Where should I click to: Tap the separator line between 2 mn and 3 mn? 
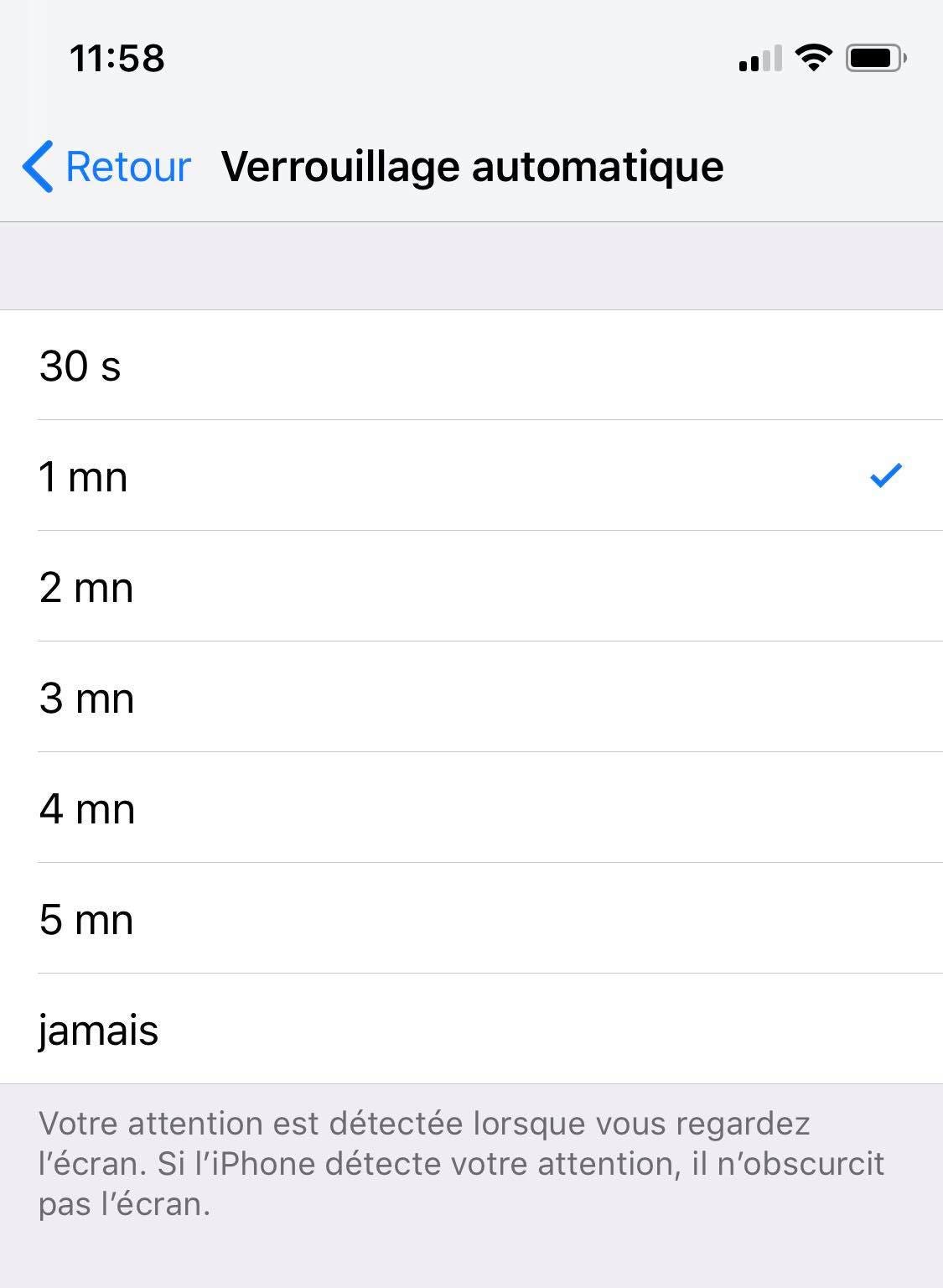pyautogui.click(x=471, y=641)
